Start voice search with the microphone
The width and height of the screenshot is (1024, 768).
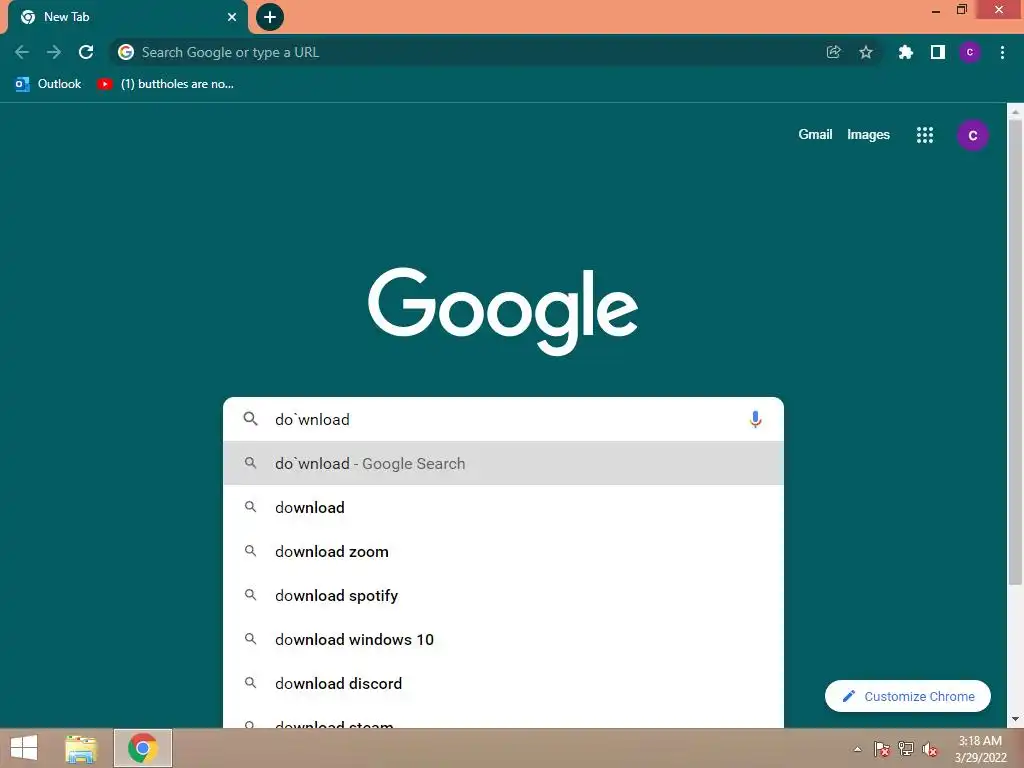pyautogui.click(x=755, y=419)
